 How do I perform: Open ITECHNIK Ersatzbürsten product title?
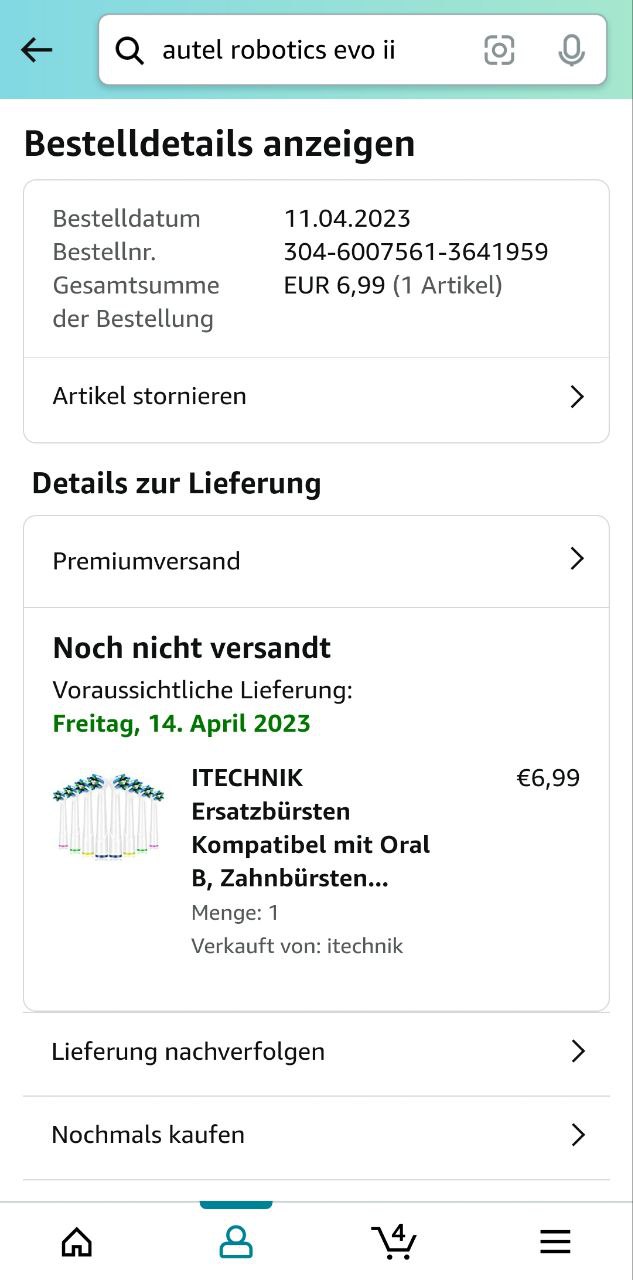[310, 828]
